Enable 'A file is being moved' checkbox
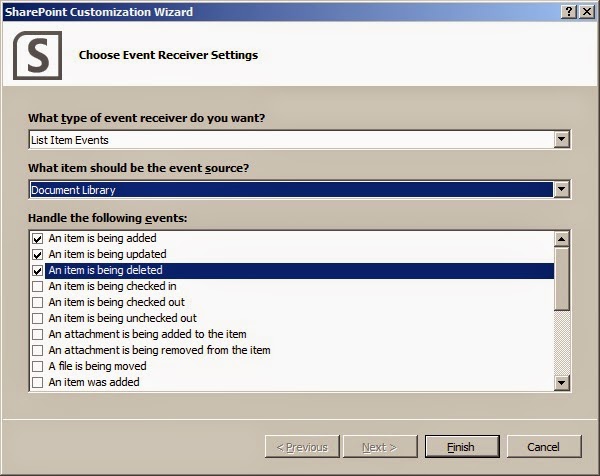The width and height of the screenshot is (600, 476). tap(38, 367)
